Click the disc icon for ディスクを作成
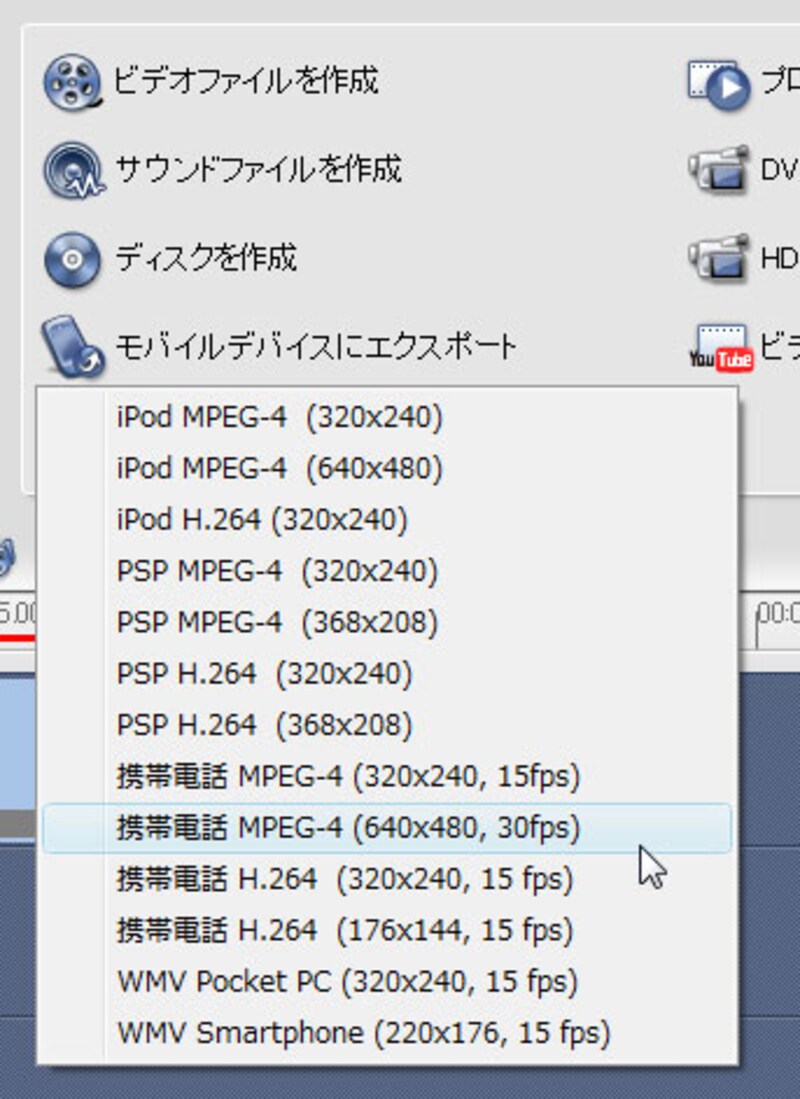Screen dimensions: 800x1099 [72, 259]
